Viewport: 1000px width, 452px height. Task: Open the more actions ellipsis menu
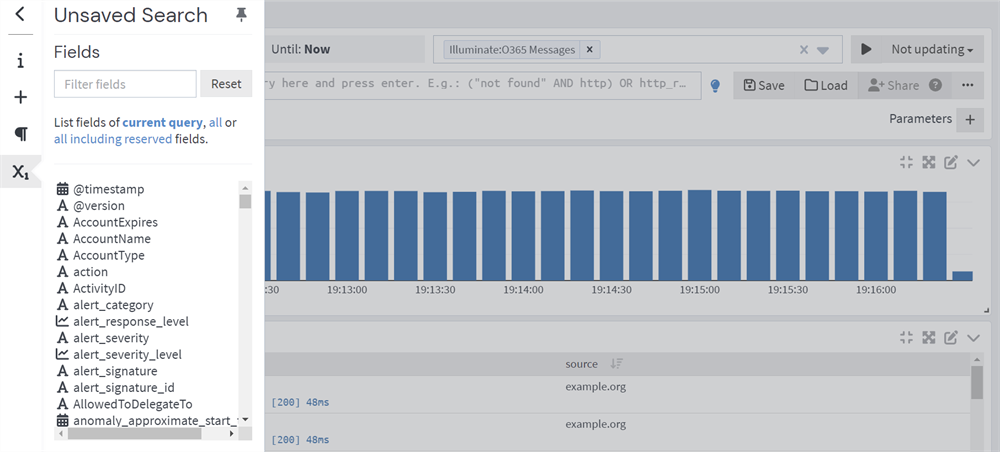point(967,85)
